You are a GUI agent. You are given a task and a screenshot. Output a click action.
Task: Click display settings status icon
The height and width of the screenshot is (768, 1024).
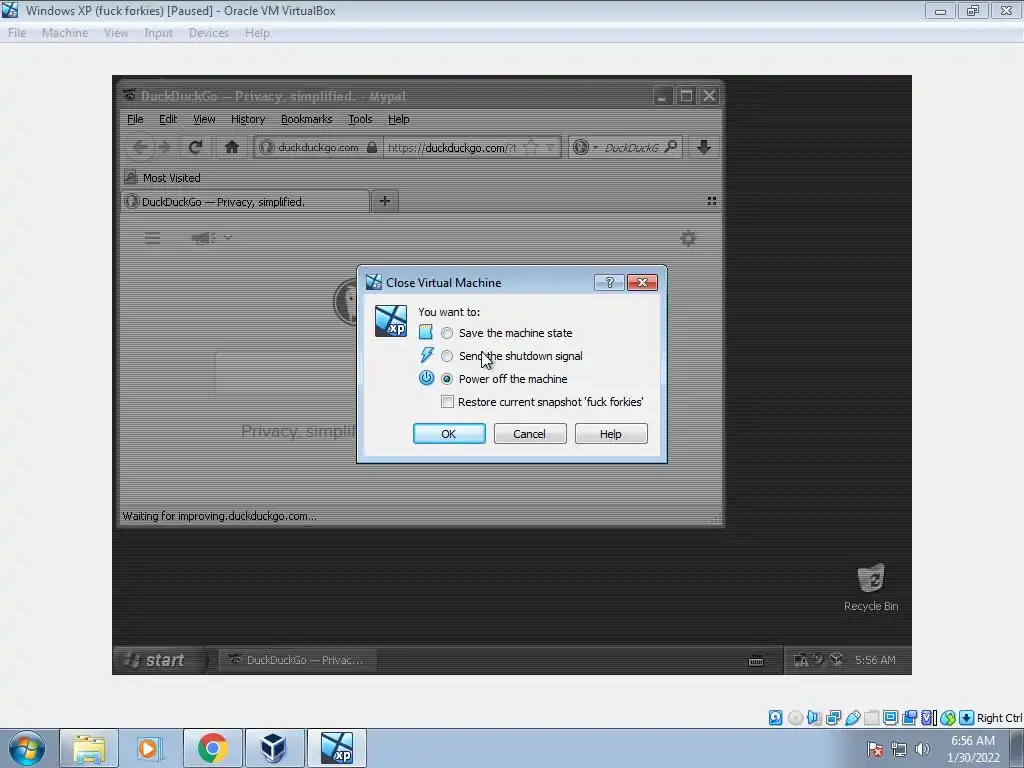(890, 718)
